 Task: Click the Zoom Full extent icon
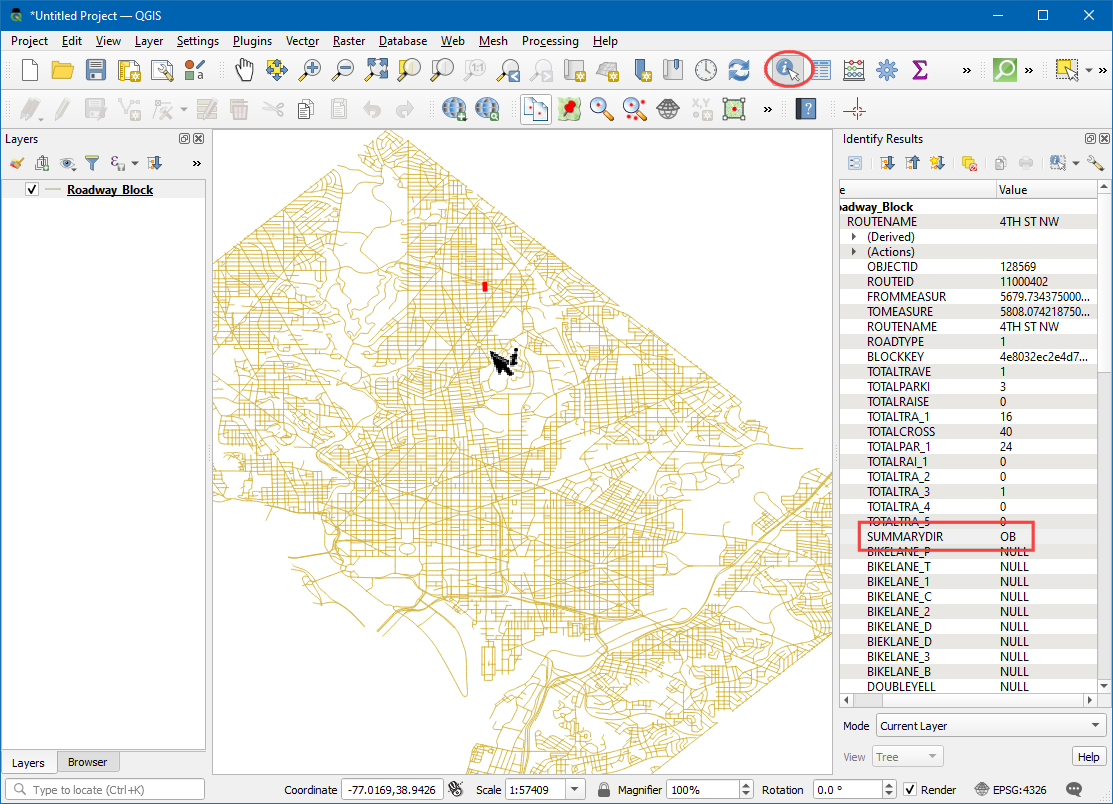click(x=376, y=70)
